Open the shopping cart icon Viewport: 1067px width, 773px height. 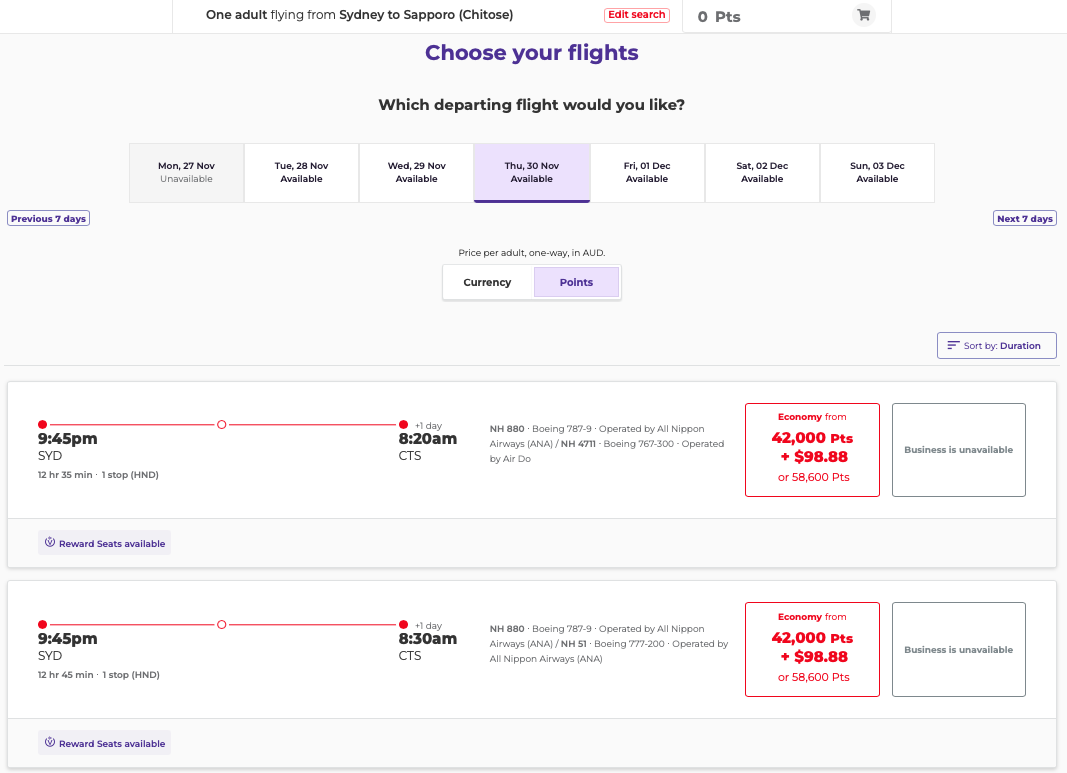click(x=863, y=15)
